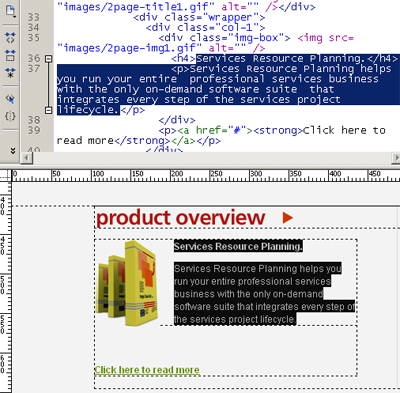The image size is (400, 393).
Task: Click the closing </div> on line 38
Action: pyautogui.click(x=177, y=120)
